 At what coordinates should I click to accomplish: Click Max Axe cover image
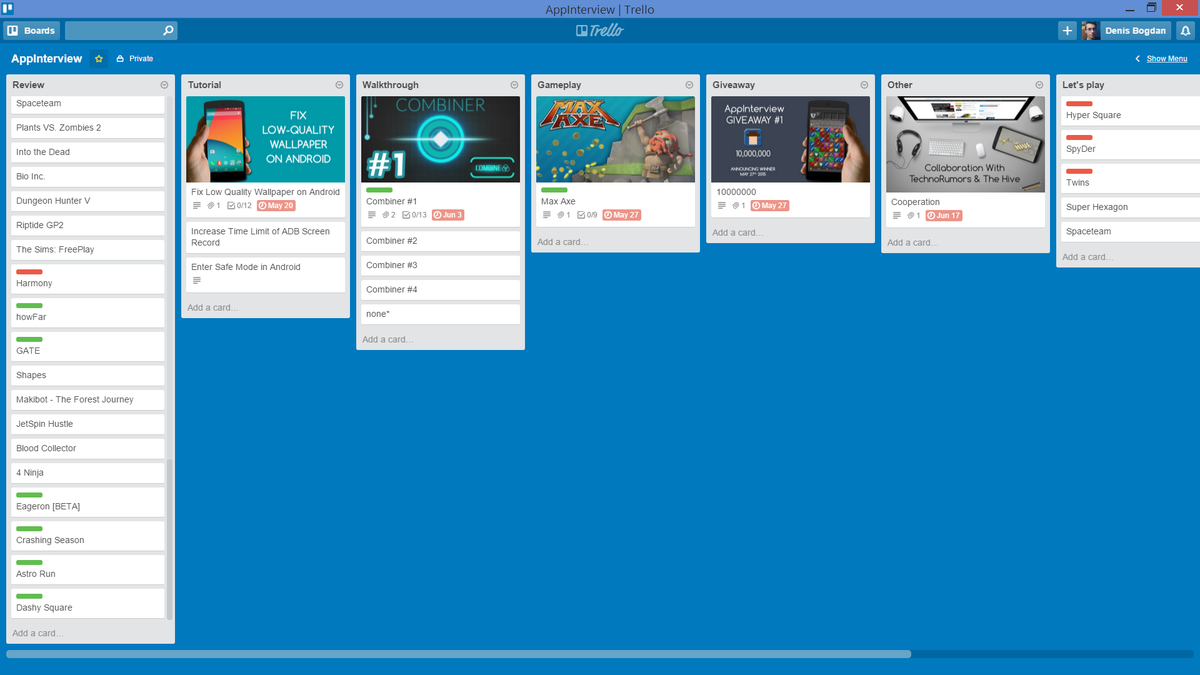(615, 139)
